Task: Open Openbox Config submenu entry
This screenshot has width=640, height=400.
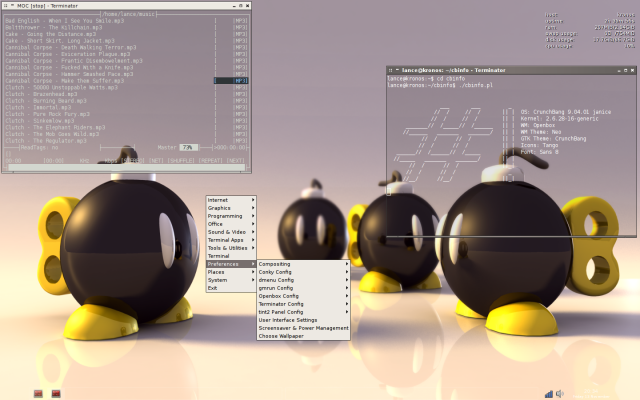Action: tap(303, 296)
